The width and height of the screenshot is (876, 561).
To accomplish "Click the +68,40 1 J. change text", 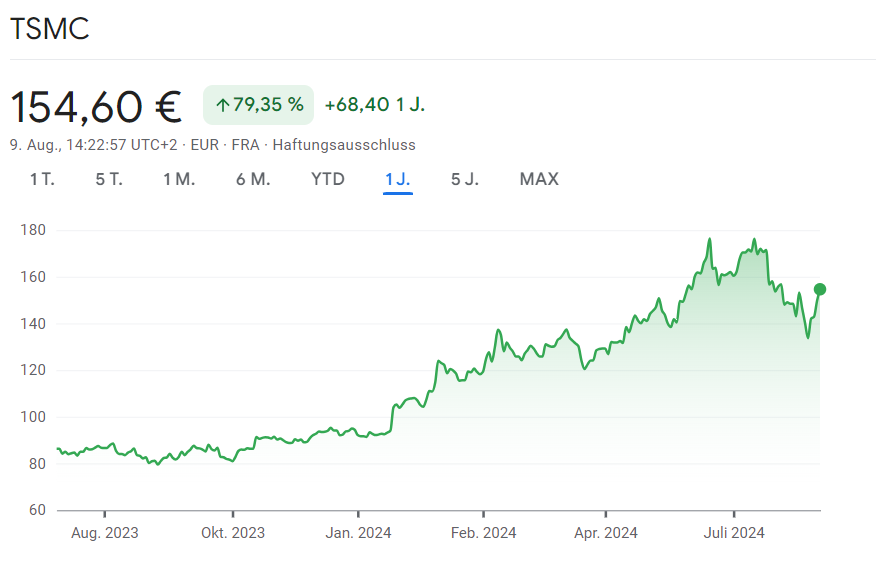I will (x=375, y=105).
